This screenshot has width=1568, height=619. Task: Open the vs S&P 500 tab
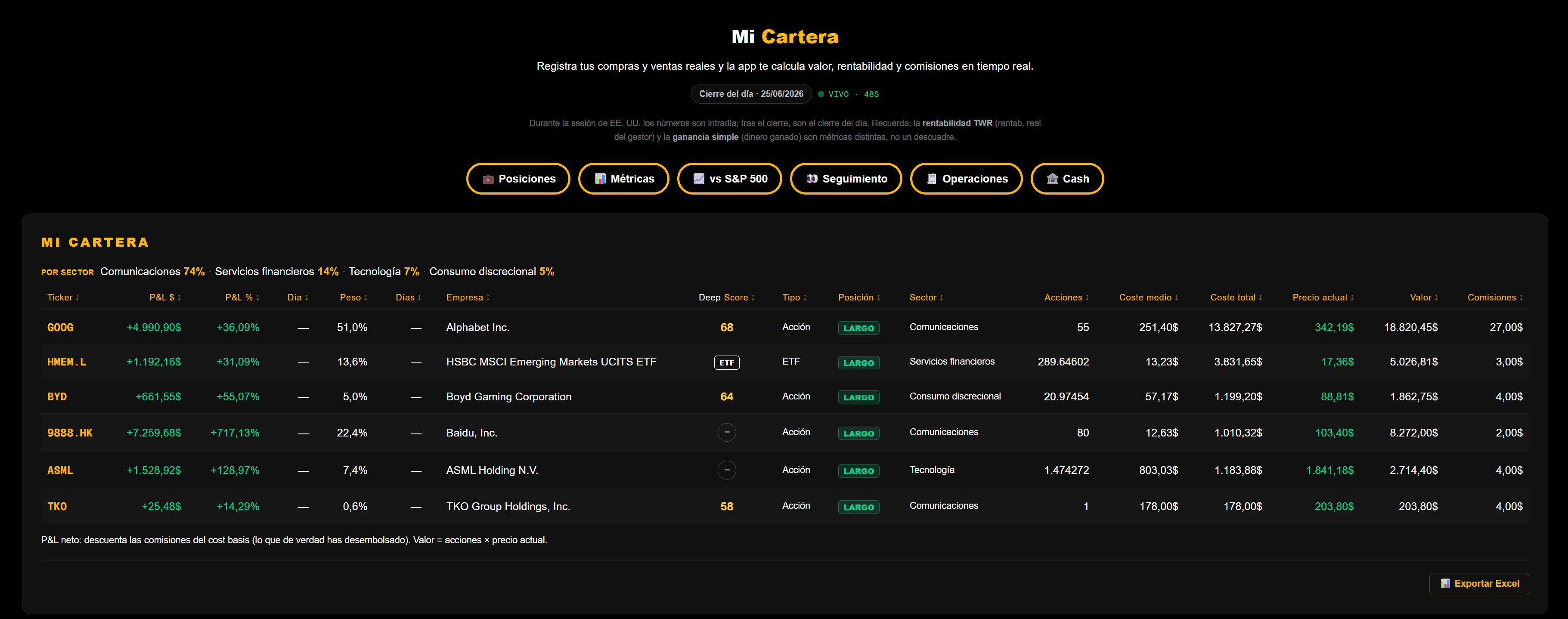click(729, 178)
